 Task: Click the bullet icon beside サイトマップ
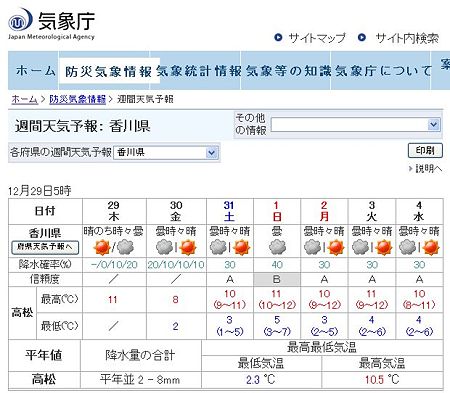[x=278, y=37]
